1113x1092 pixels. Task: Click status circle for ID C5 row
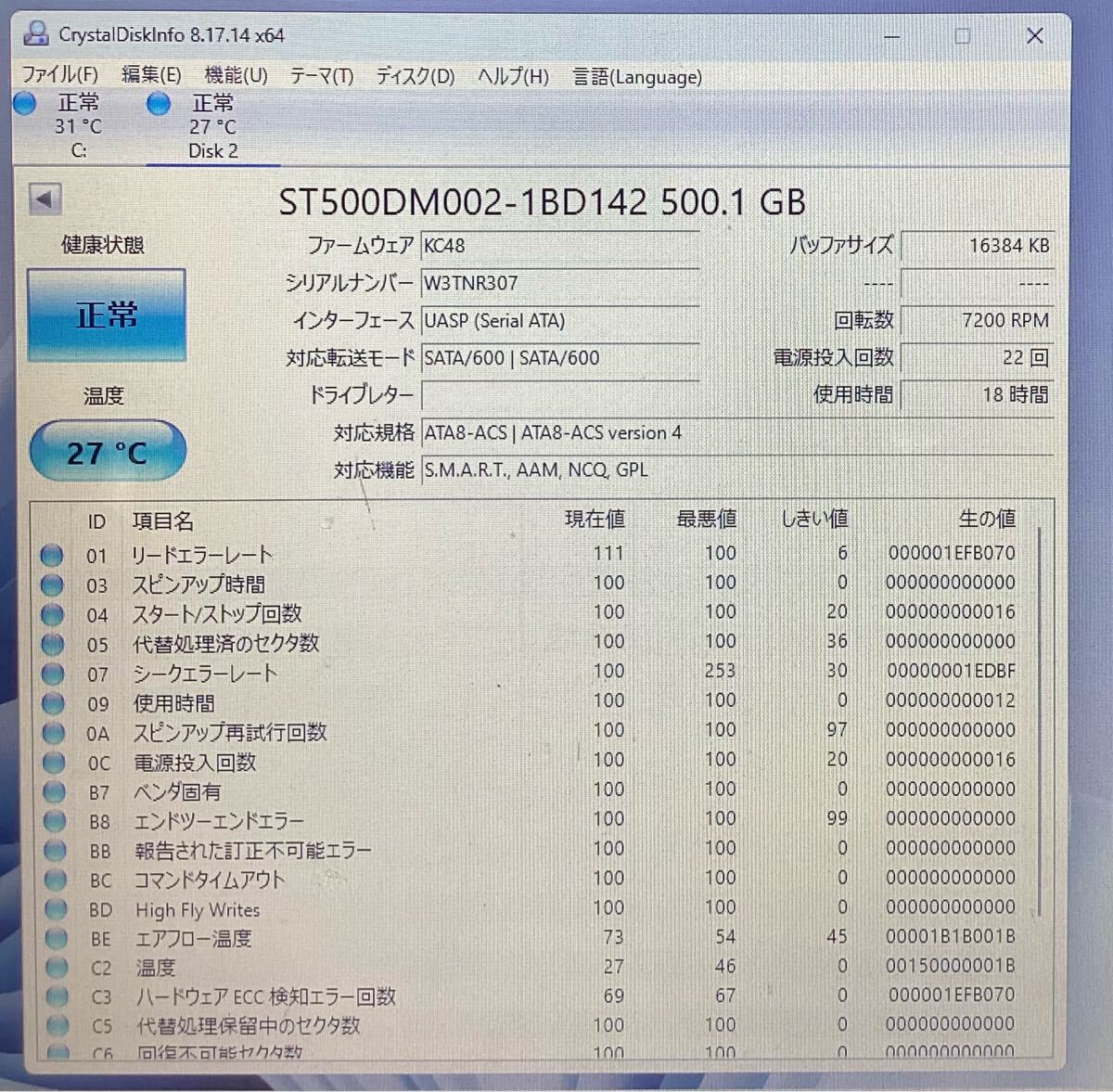(58, 1026)
